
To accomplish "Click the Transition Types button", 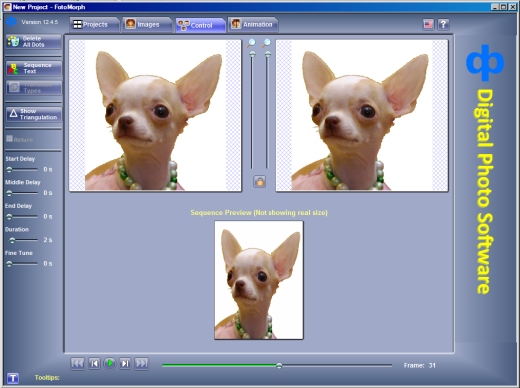I will tap(33, 88).
